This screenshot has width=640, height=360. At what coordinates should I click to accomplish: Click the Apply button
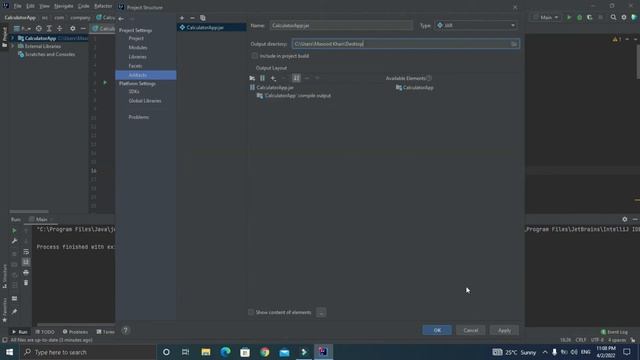point(504,330)
